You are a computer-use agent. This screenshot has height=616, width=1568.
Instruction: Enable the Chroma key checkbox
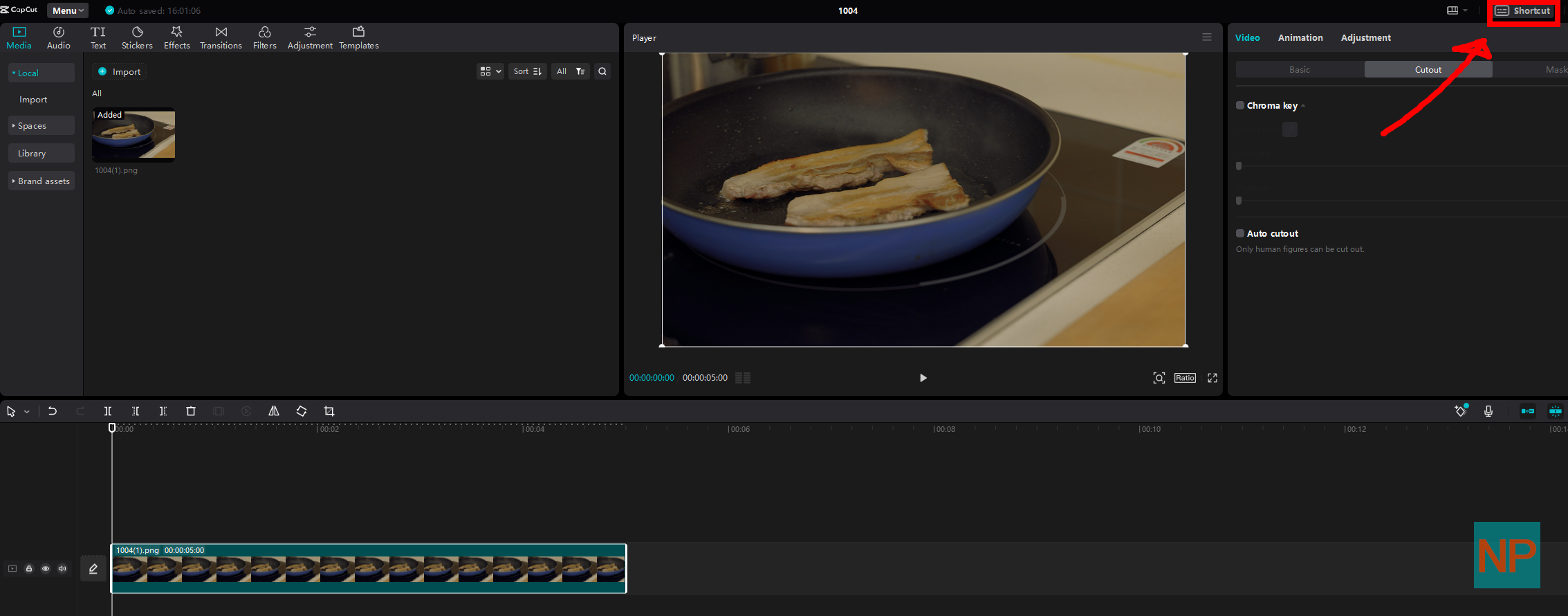(1240, 105)
